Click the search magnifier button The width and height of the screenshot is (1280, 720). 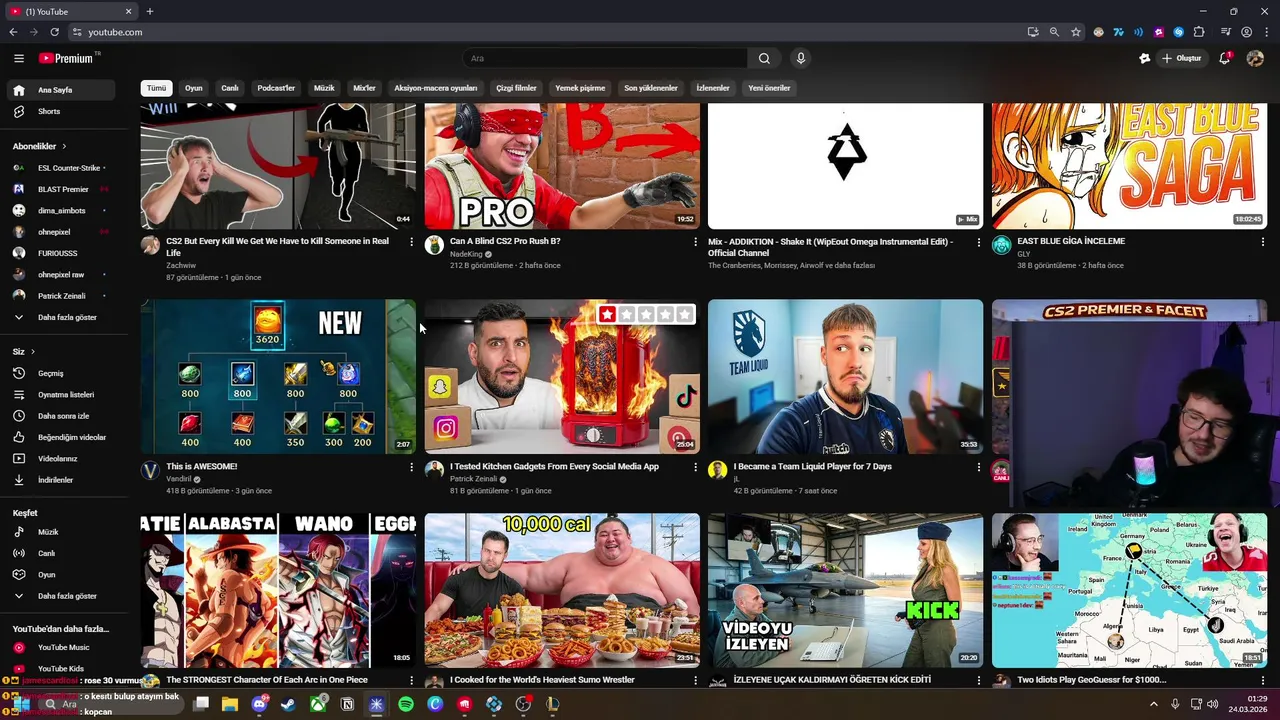point(764,58)
